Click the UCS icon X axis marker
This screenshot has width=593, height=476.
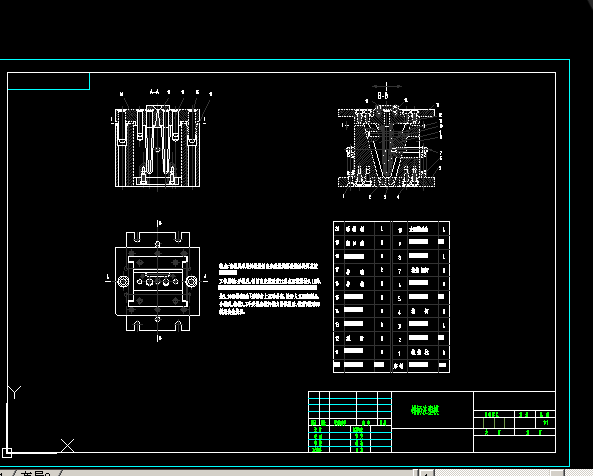[67, 445]
